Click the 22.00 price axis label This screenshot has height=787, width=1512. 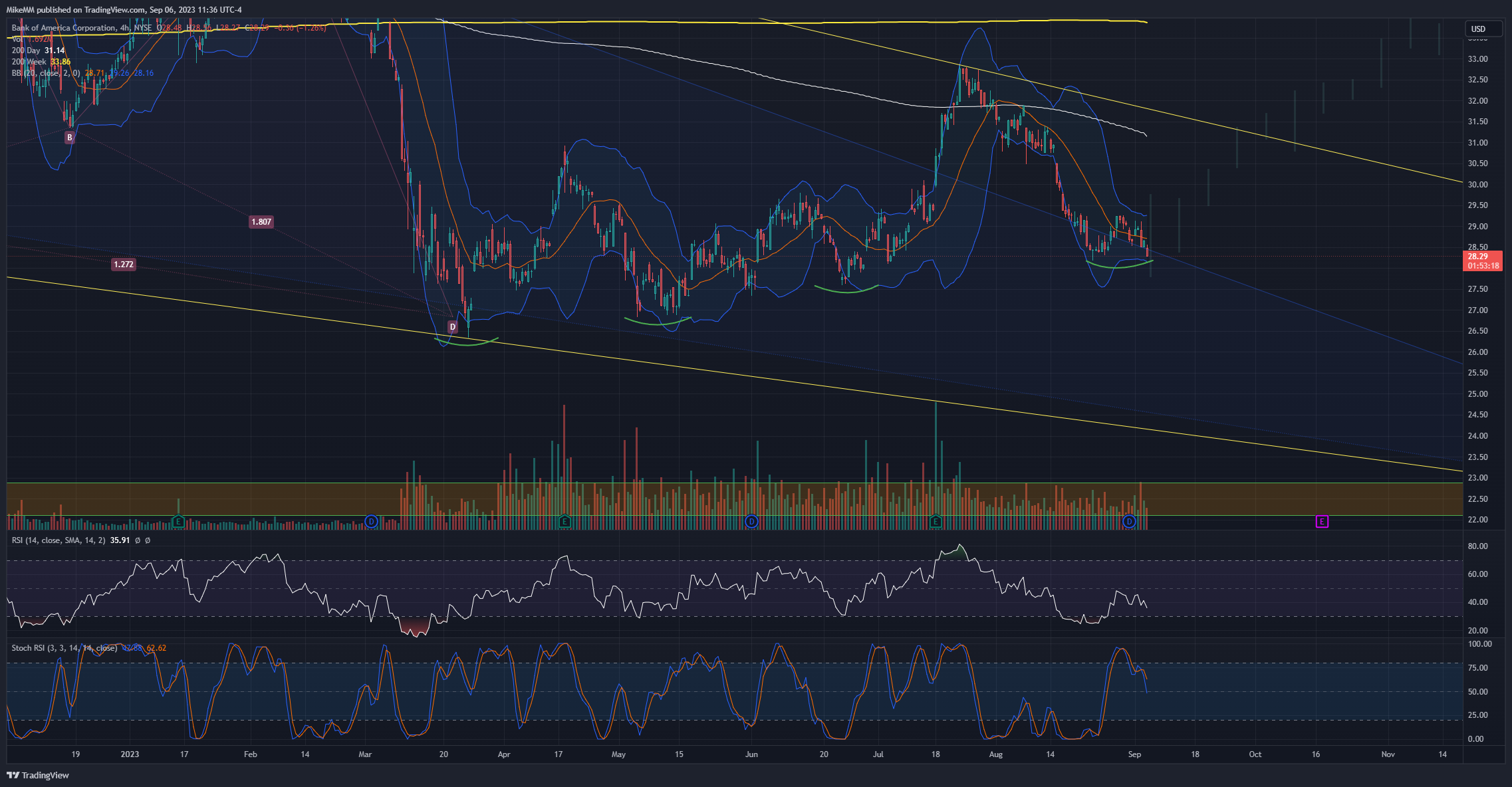click(1477, 520)
